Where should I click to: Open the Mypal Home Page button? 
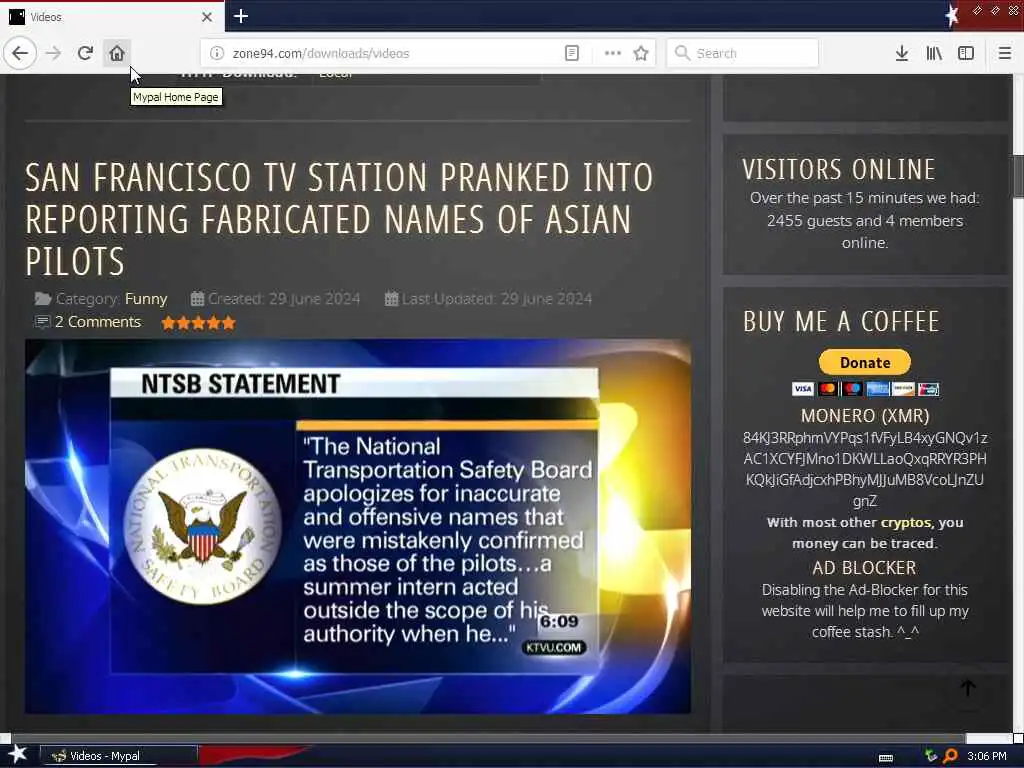[117, 53]
